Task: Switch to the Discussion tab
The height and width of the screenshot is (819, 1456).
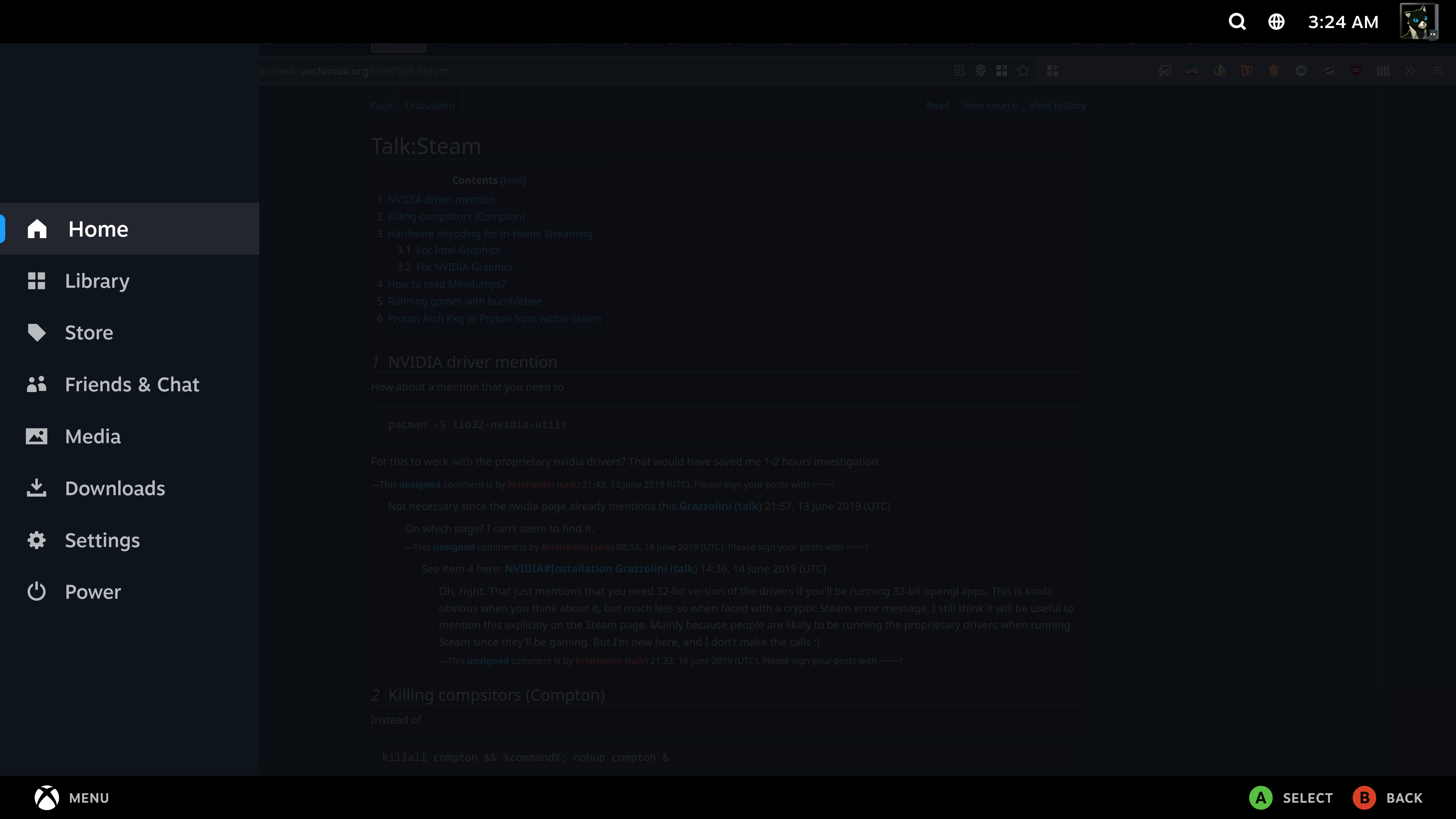Action: click(430, 105)
